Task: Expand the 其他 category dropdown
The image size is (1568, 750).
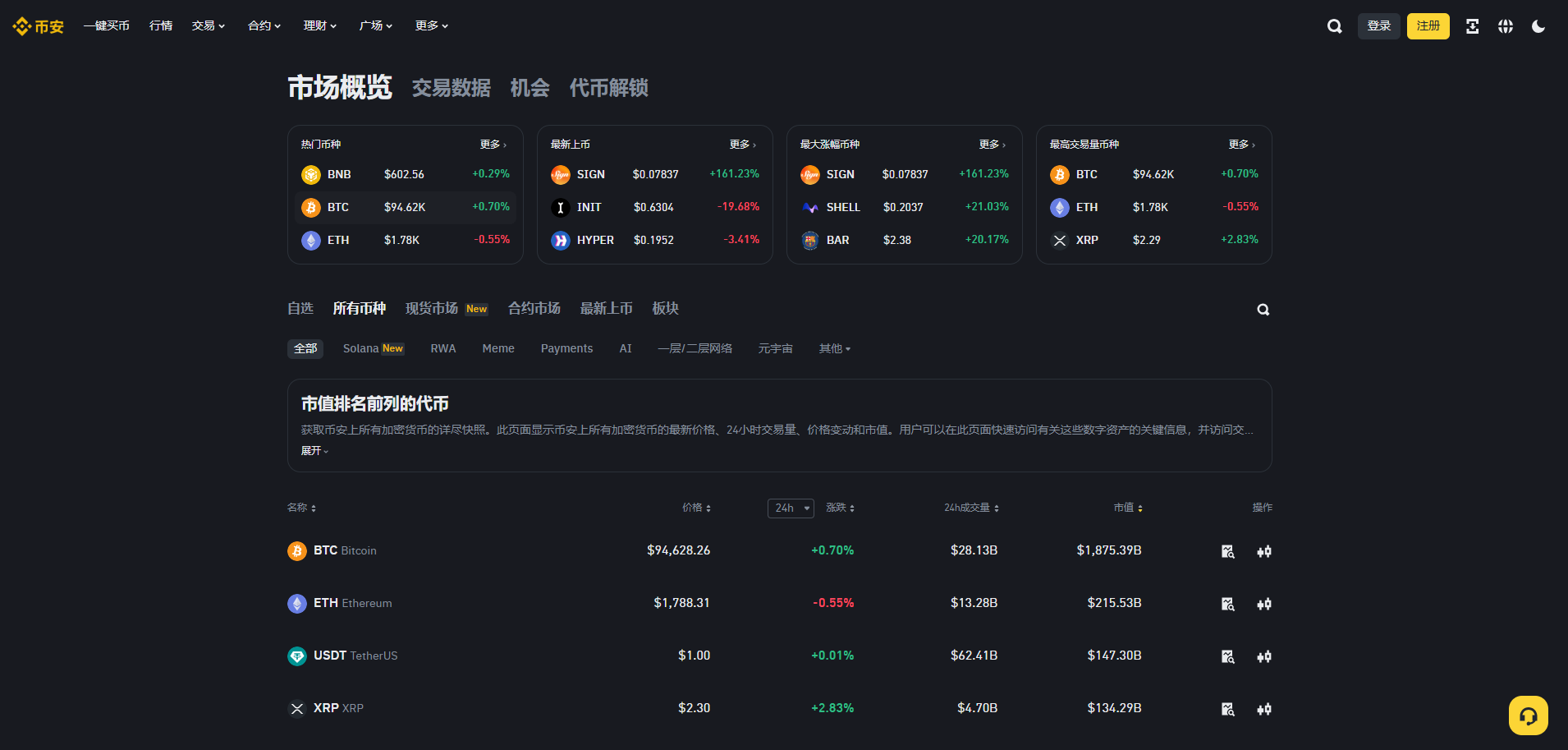Action: [834, 348]
